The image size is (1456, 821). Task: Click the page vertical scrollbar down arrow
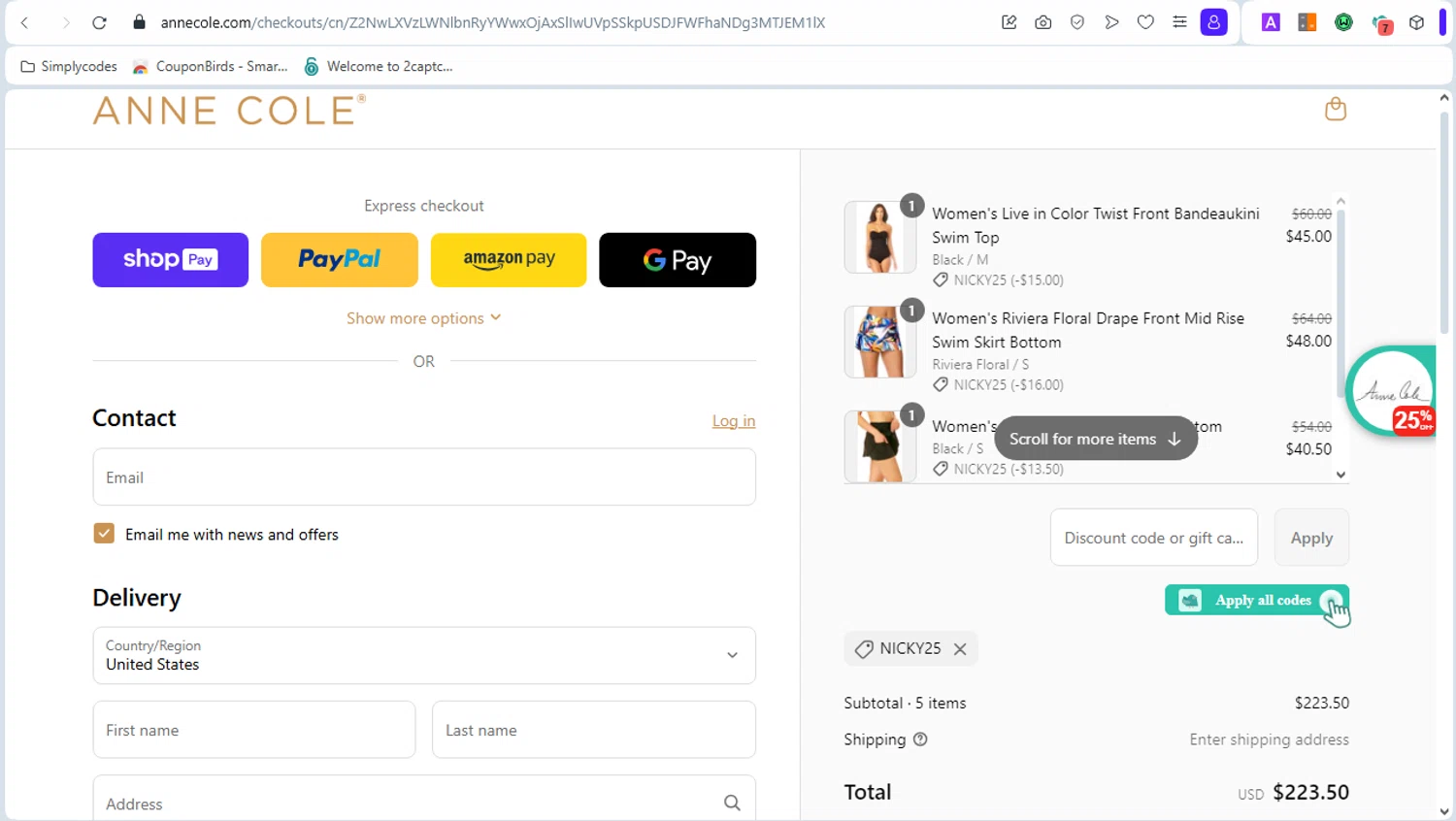point(1444,812)
